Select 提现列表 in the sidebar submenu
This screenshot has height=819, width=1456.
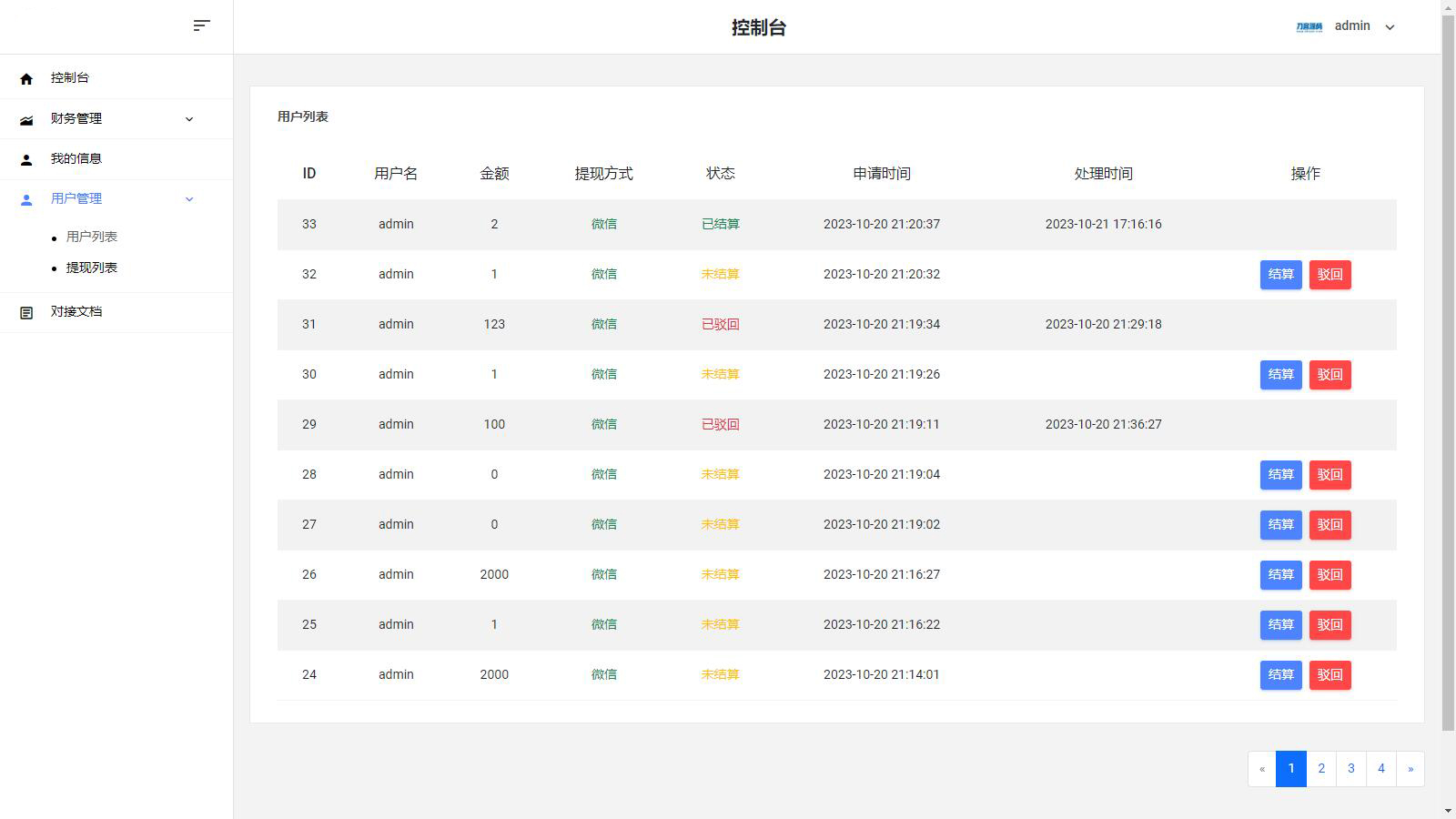pyautogui.click(x=92, y=268)
